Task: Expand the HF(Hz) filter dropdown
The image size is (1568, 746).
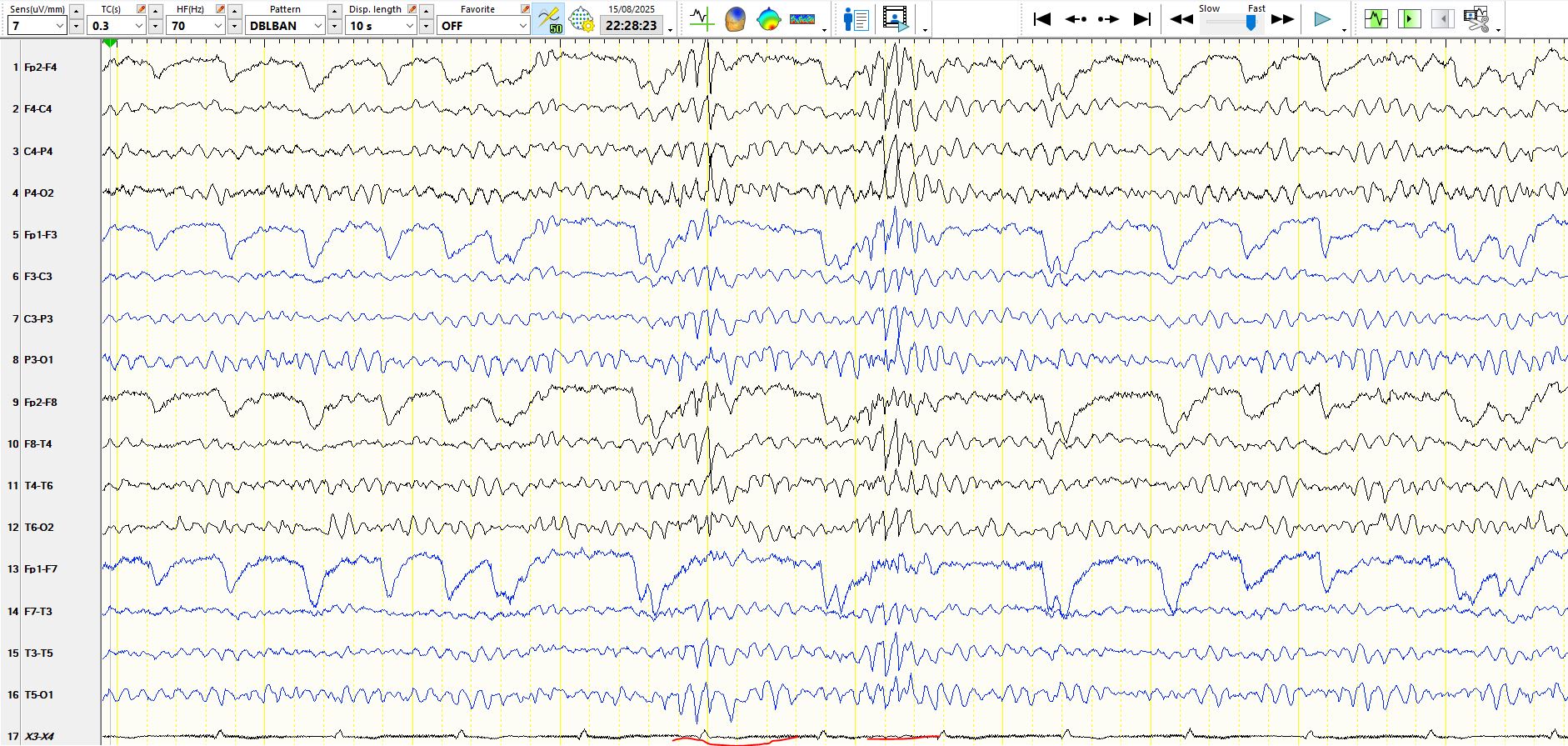Action: (217, 26)
